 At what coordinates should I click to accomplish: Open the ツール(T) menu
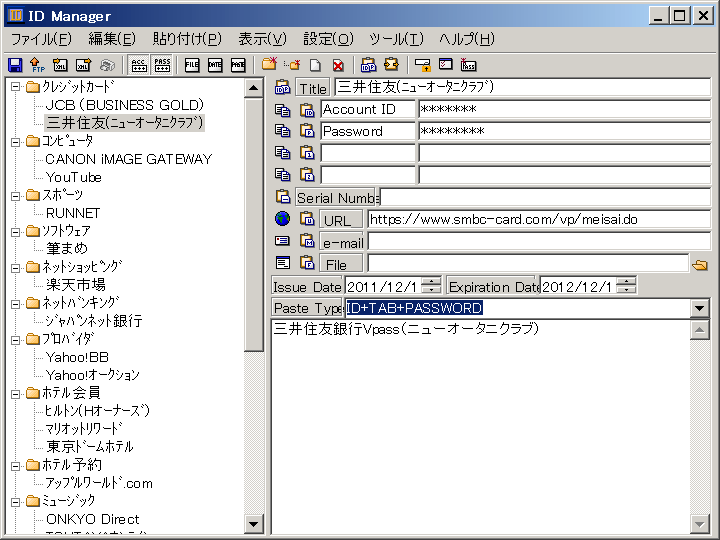coord(396,39)
